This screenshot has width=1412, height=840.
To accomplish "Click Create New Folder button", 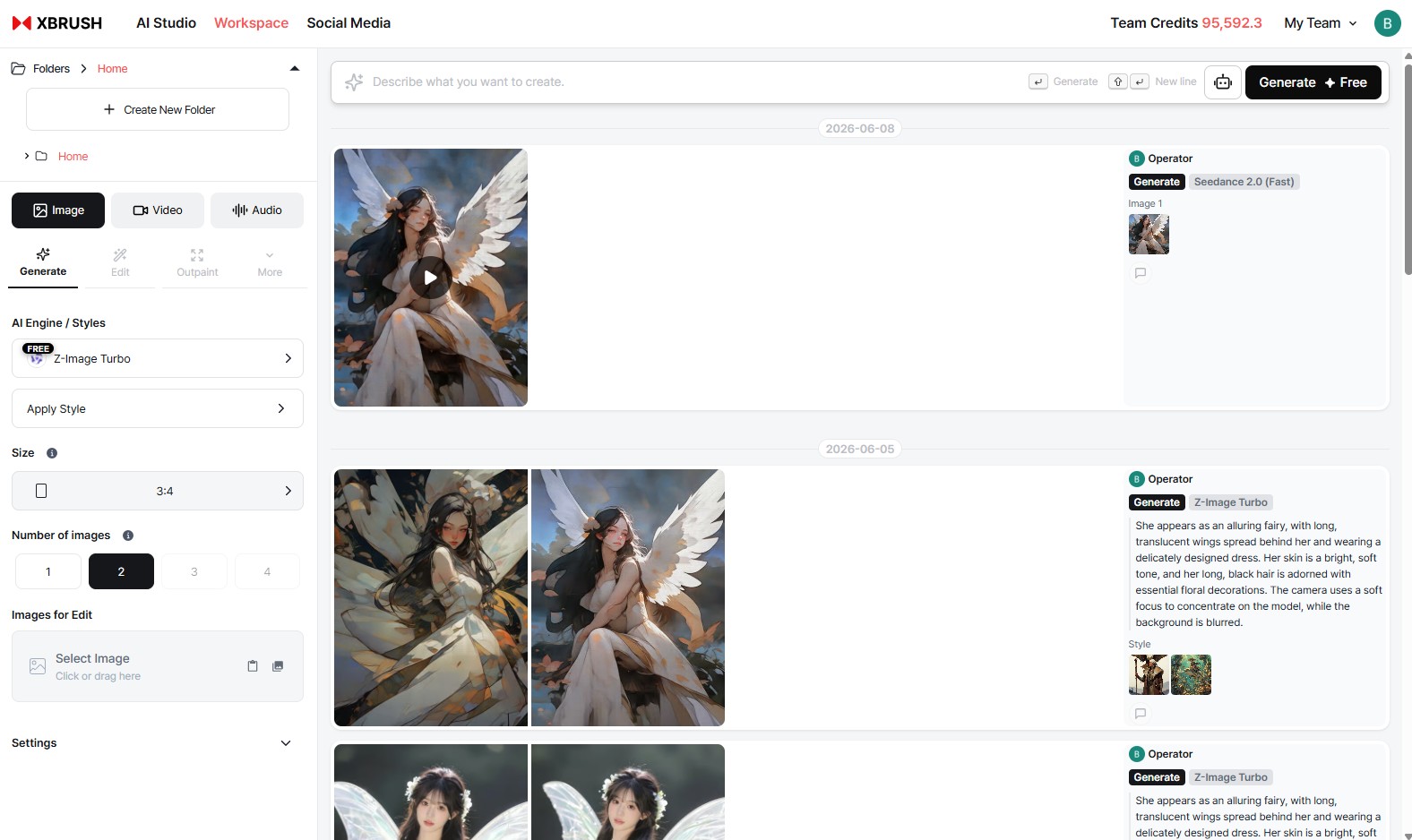I will pos(158,109).
